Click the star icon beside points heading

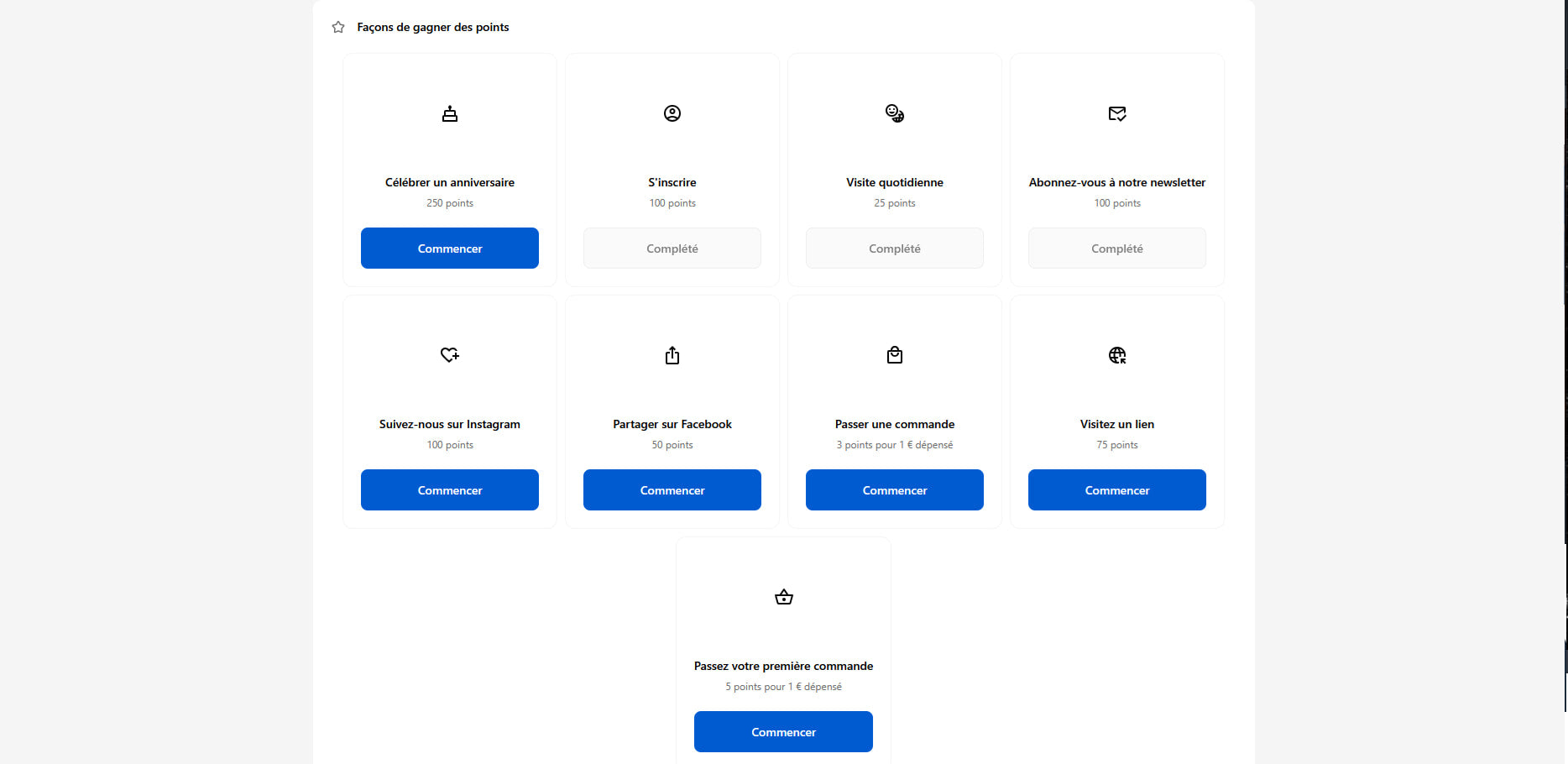click(x=338, y=28)
